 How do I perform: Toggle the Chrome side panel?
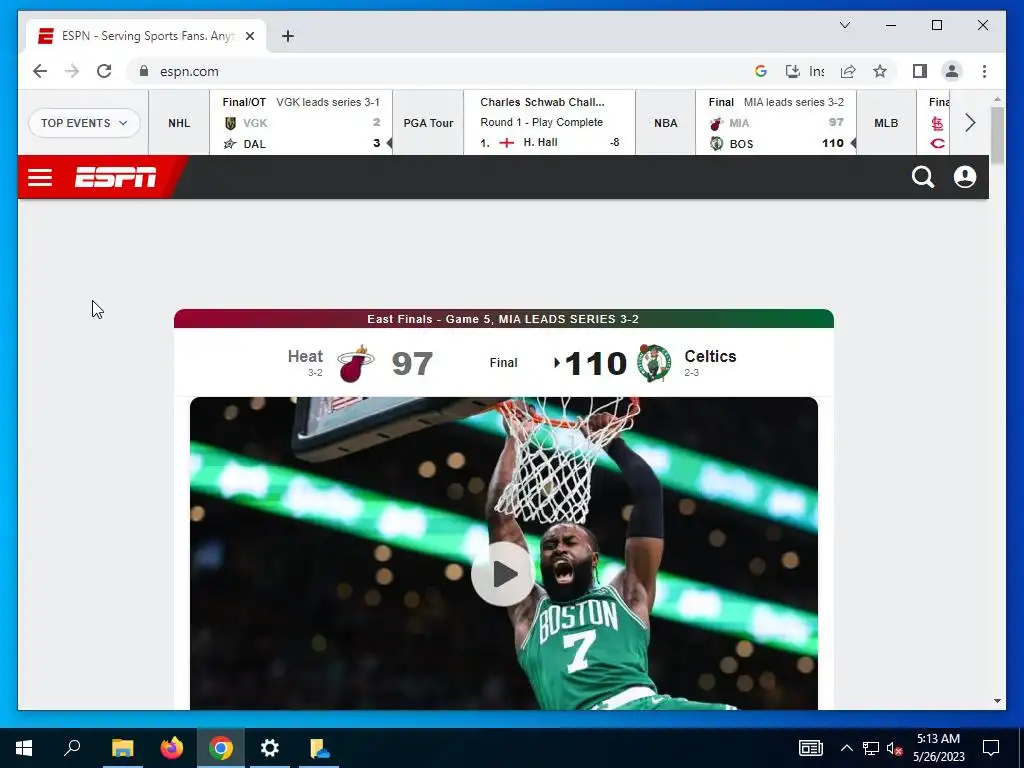920,71
